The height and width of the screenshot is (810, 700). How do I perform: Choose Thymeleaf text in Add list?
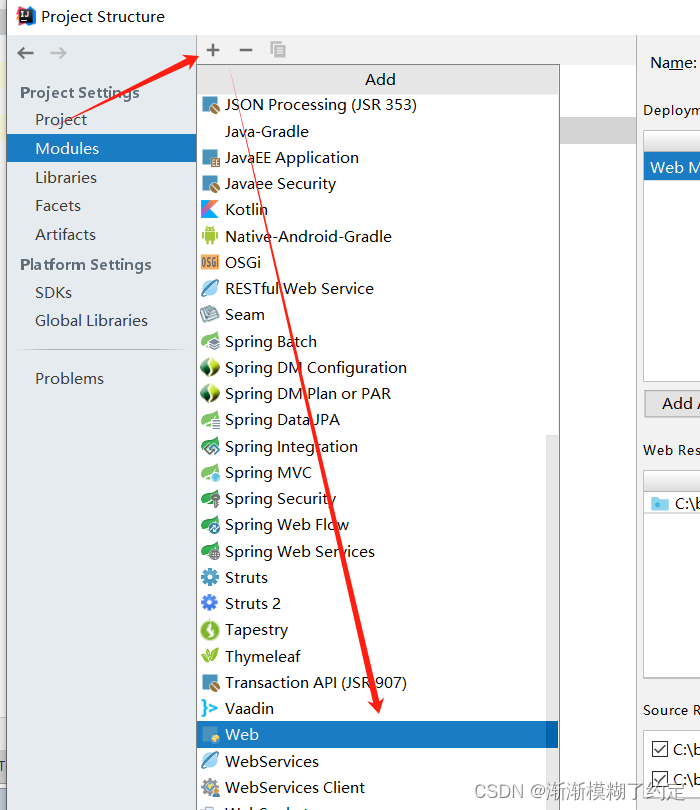pyautogui.click(x=262, y=657)
